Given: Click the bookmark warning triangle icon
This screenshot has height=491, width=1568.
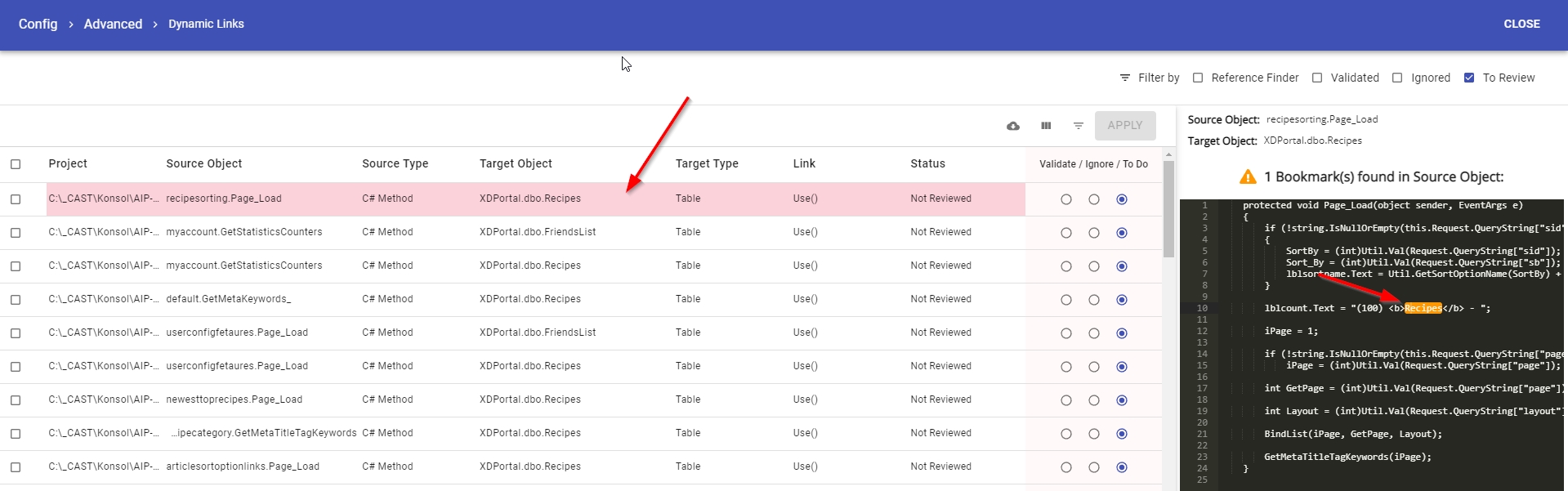Looking at the screenshot, I should [1248, 176].
